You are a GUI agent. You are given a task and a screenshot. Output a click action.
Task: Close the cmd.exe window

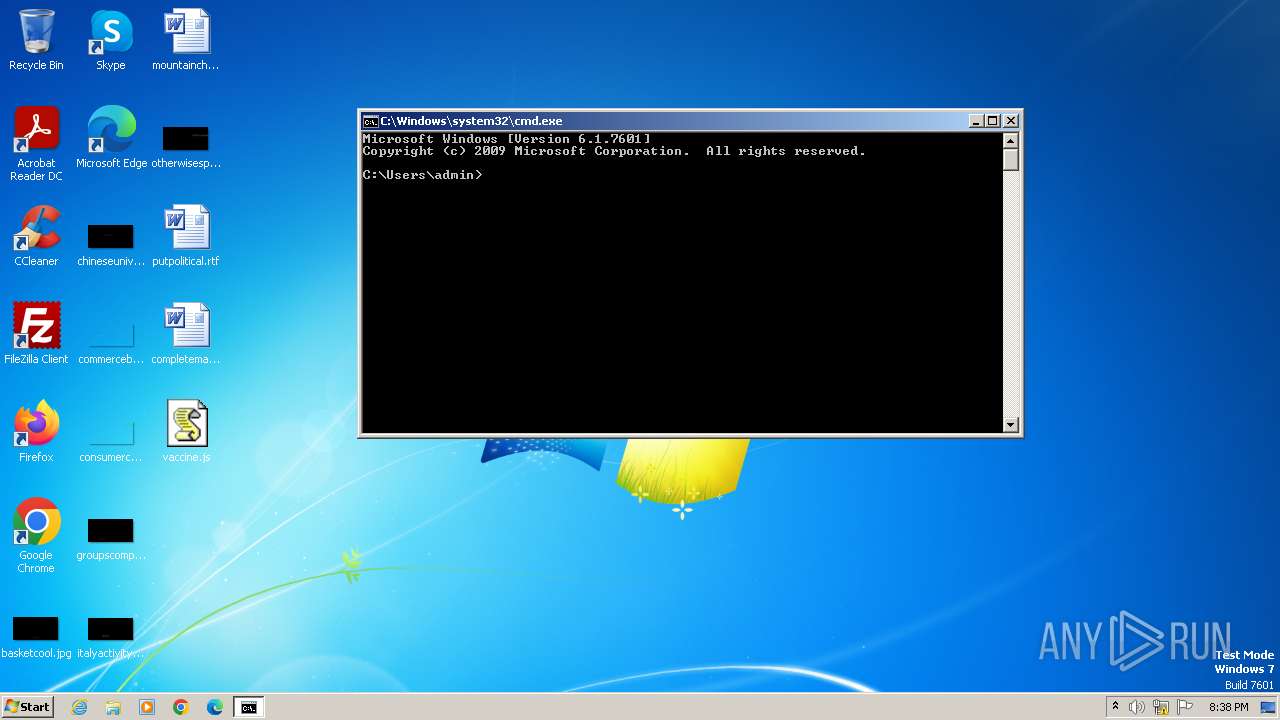point(1011,121)
